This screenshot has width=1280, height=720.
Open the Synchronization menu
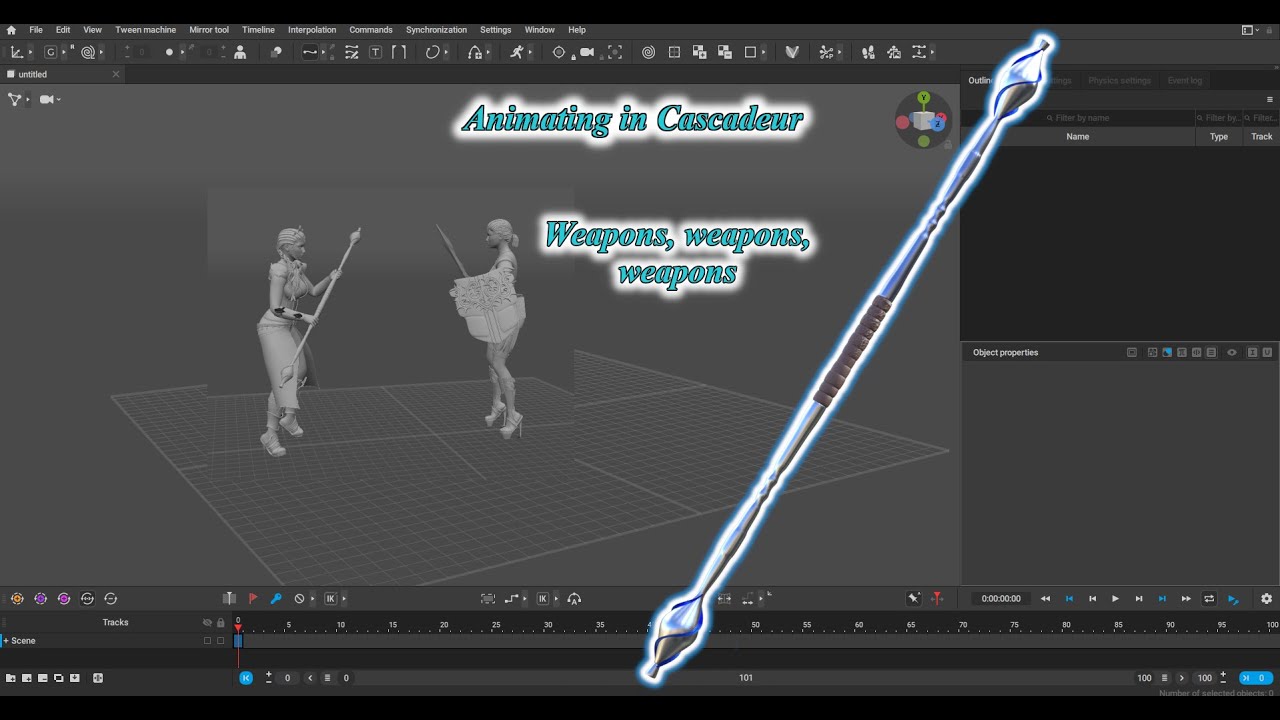436,30
